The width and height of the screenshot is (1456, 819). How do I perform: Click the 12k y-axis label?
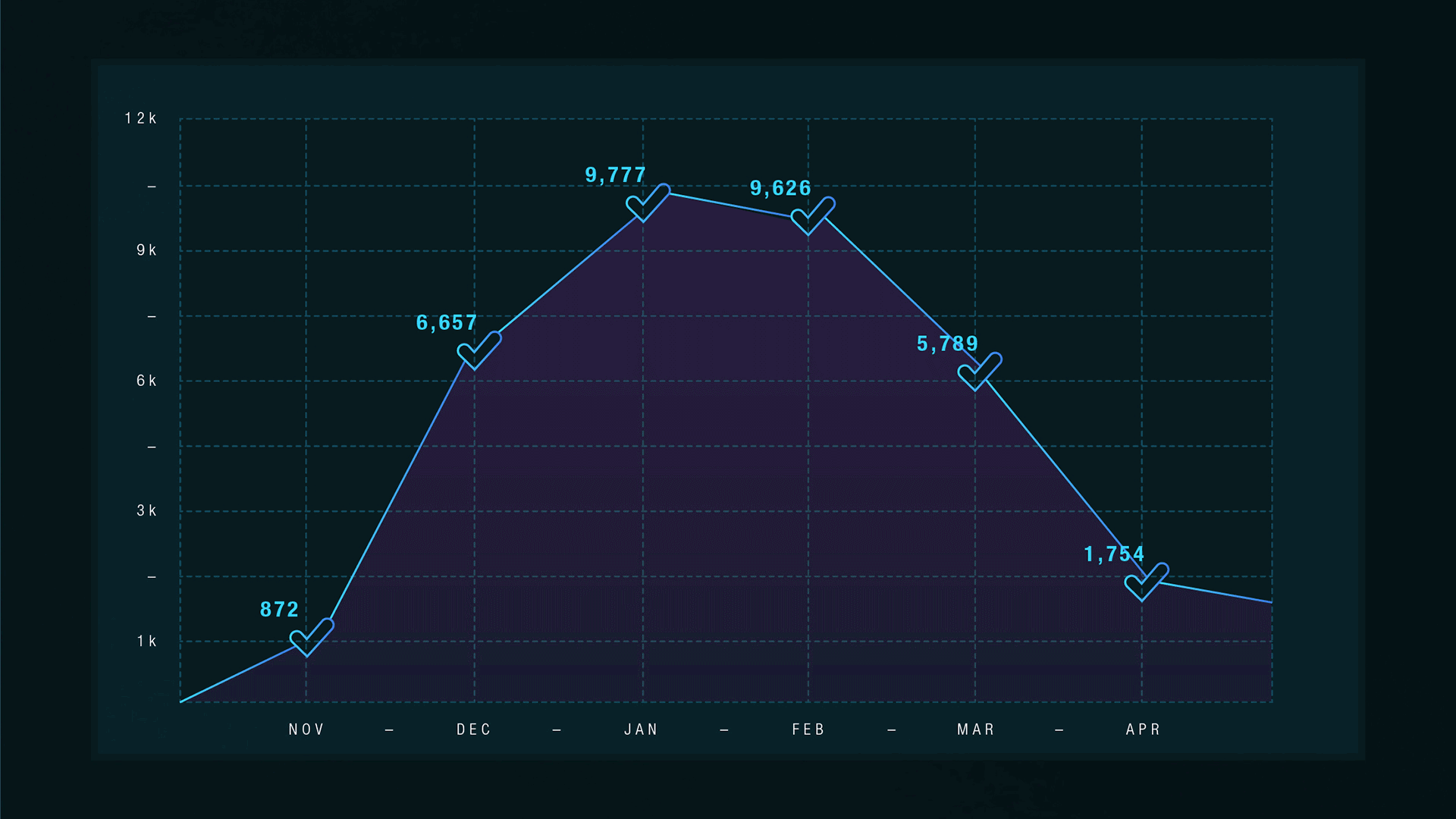141,118
